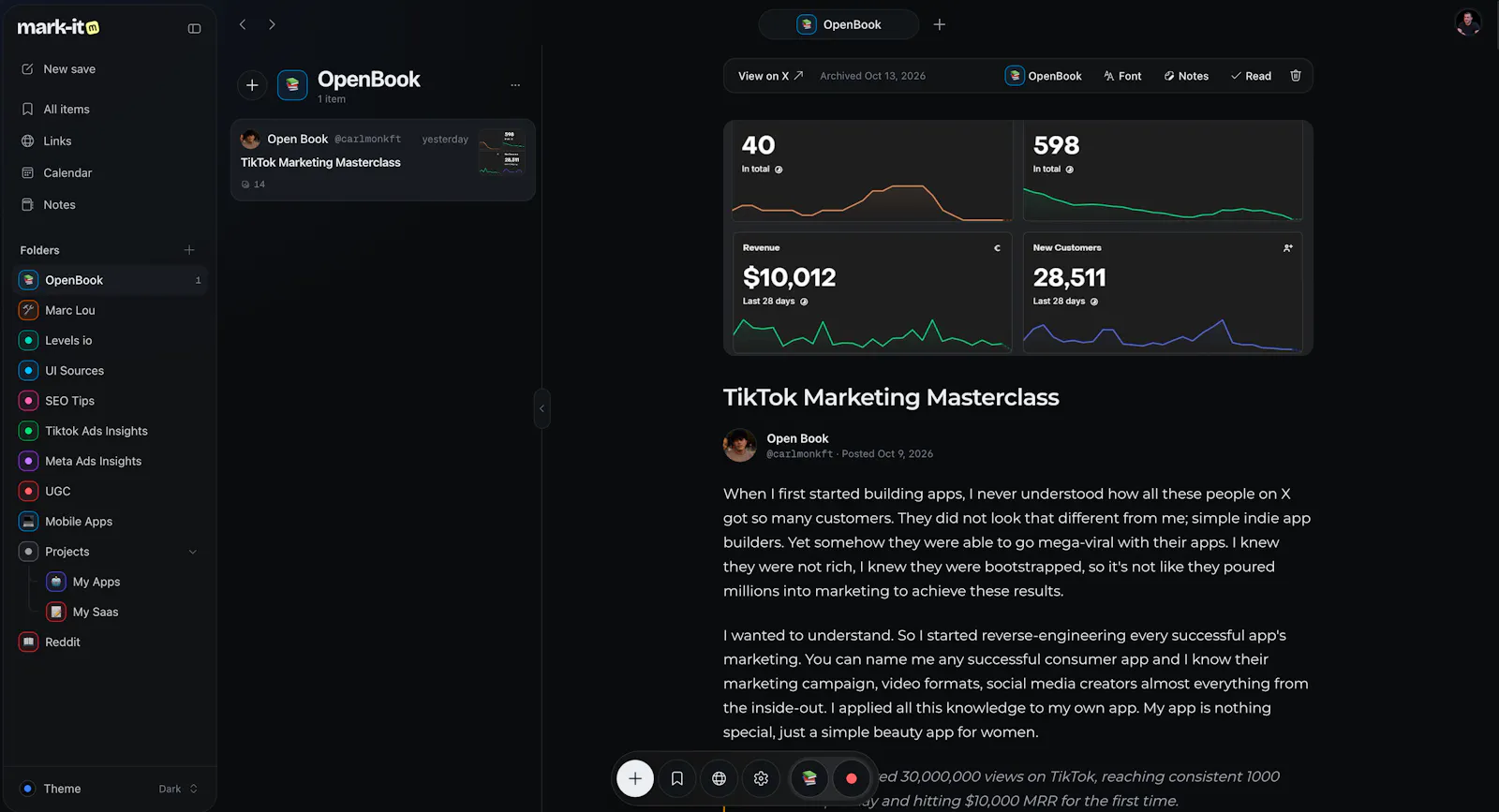
Task: Open the user profile avatar
Action: (x=1467, y=22)
